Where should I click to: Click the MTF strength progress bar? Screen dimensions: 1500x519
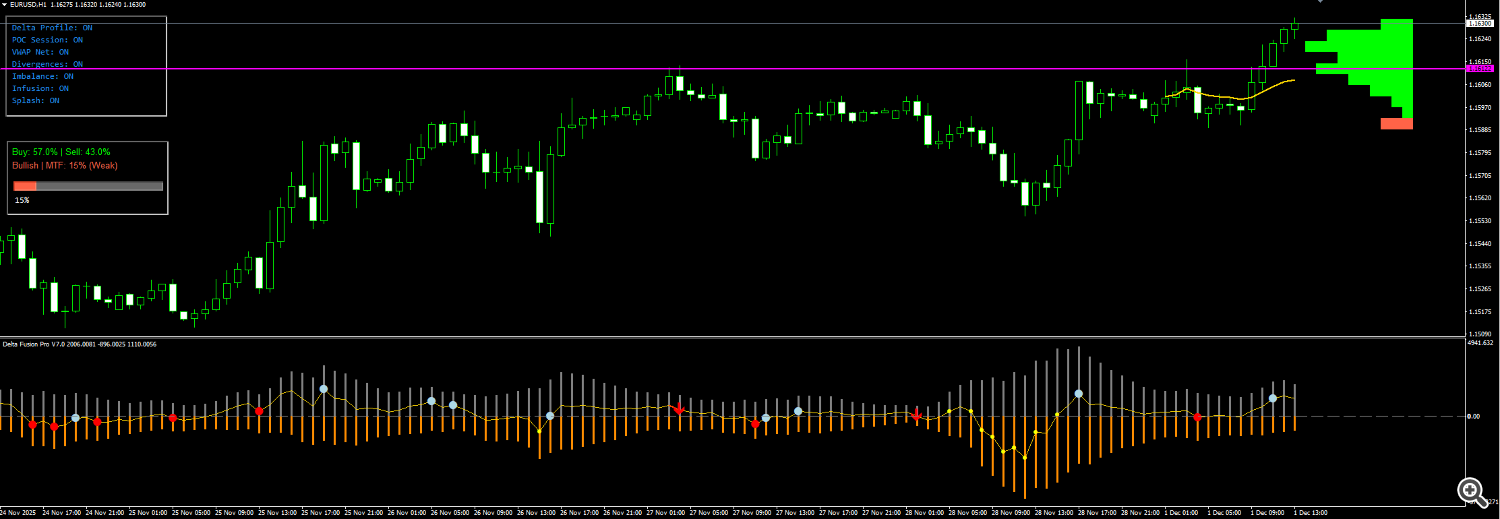click(88, 186)
